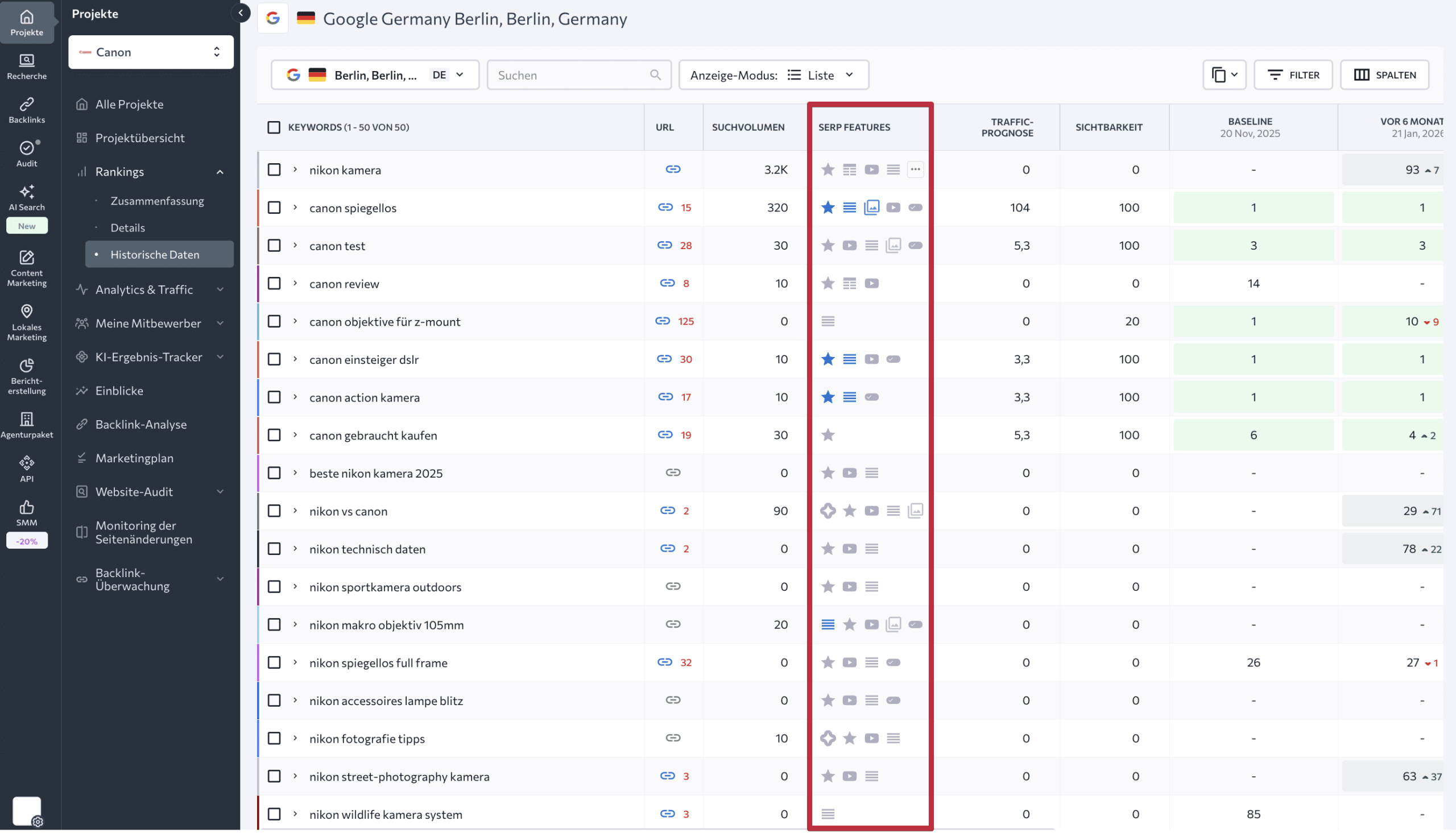Click the video SERP icon for canon review
Image resolution: width=1456 pixels, height=833 pixels.
[871, 283]
